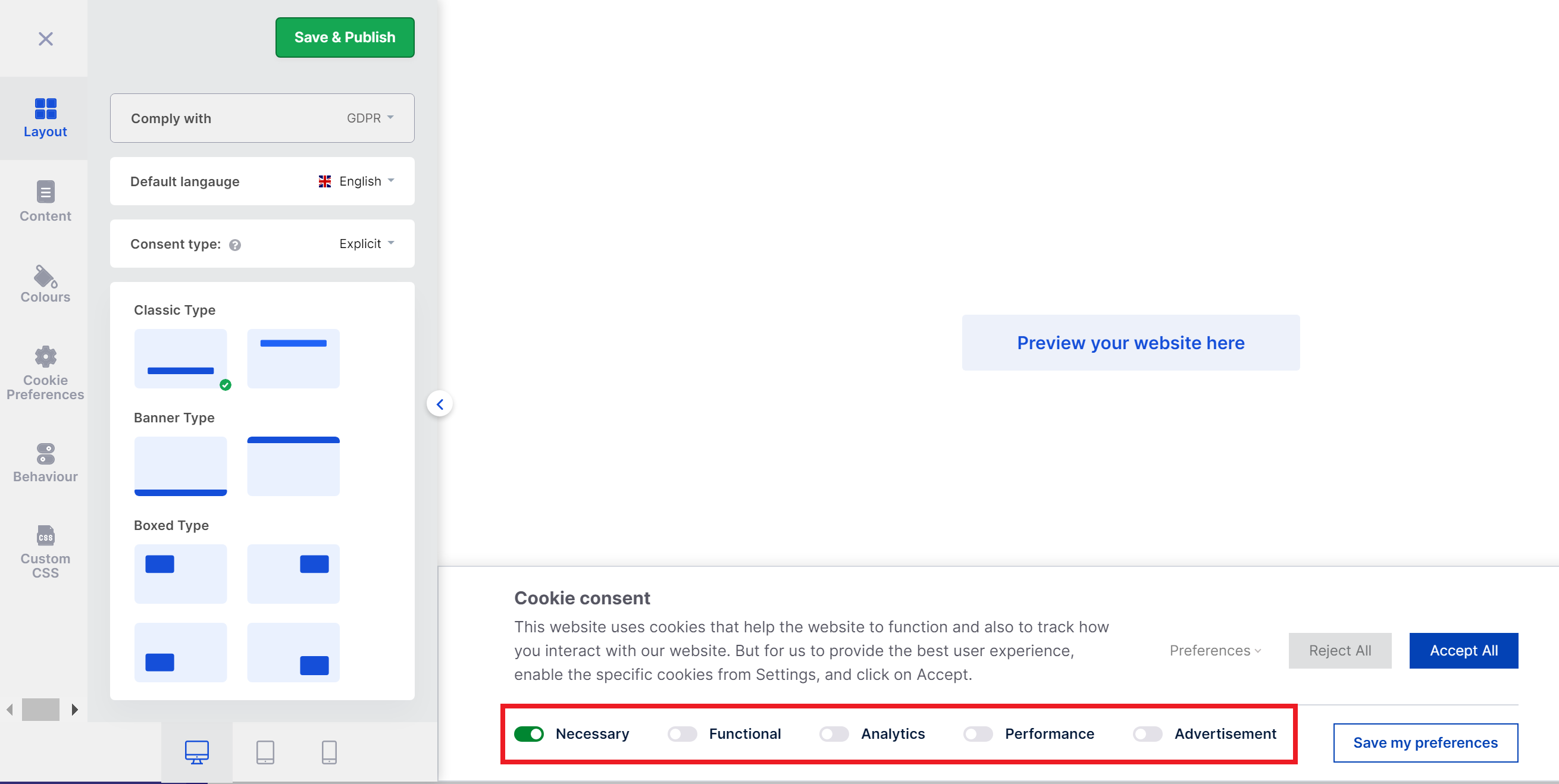This screenshot has height=784, width=1559.
Task: Open Cookie Preferences gear icon
Action: [x=45, y=356]
